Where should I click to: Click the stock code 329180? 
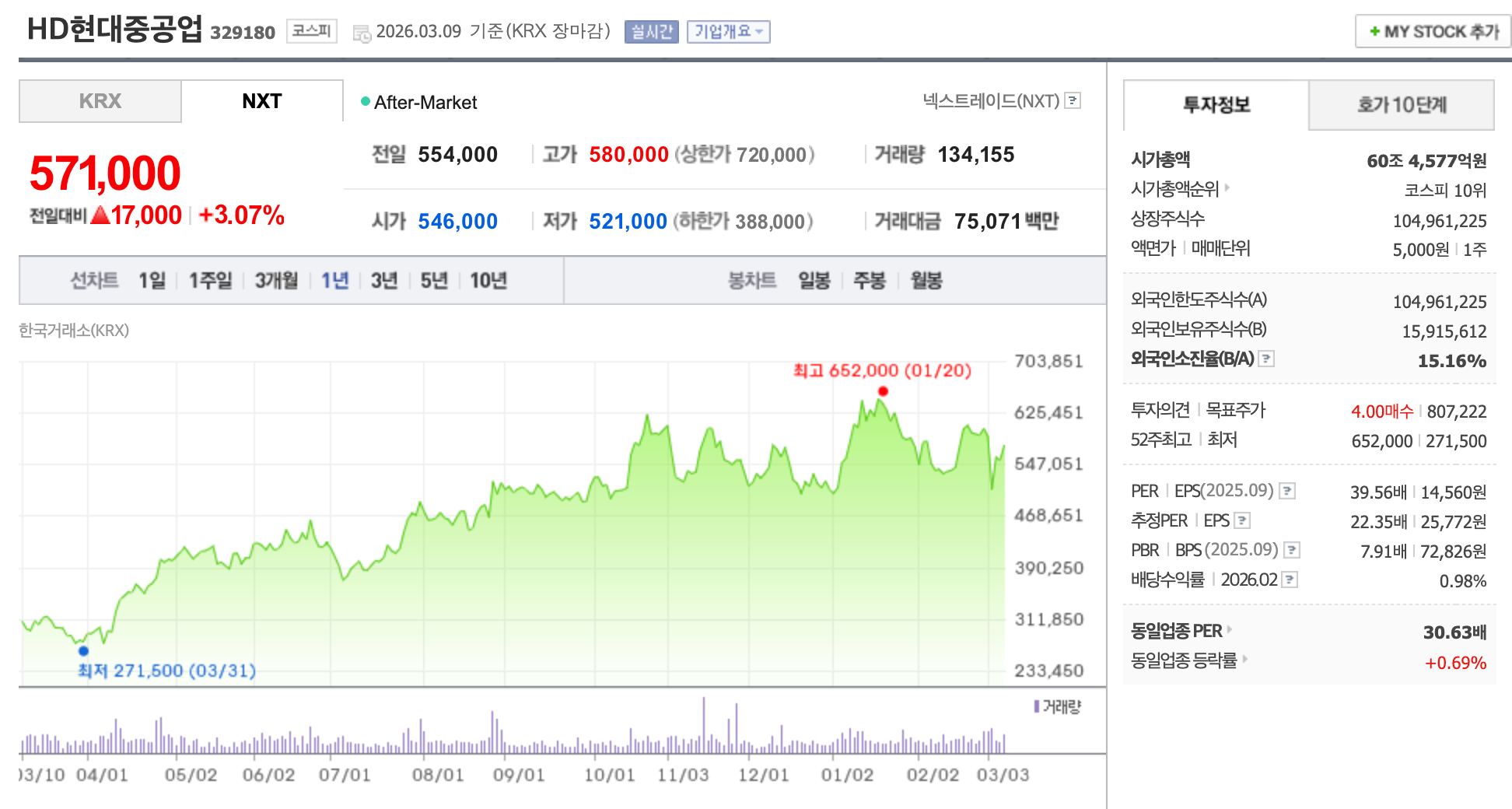click(243, 33)
